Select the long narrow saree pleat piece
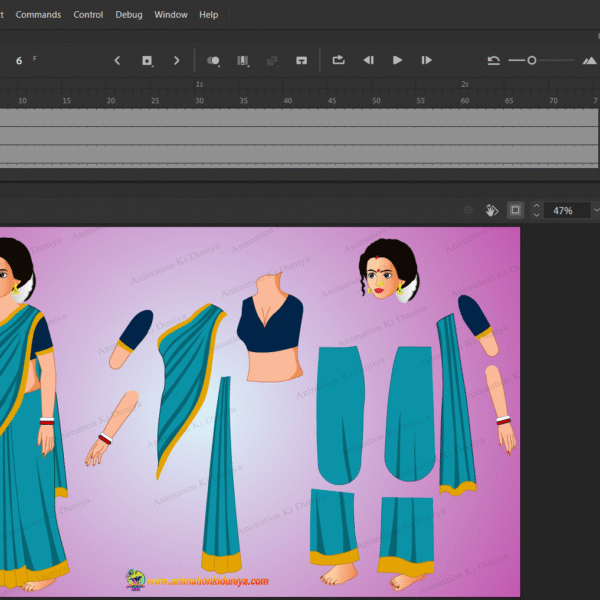Viewport: 600px width, 600px height. (x=222, y=474)
